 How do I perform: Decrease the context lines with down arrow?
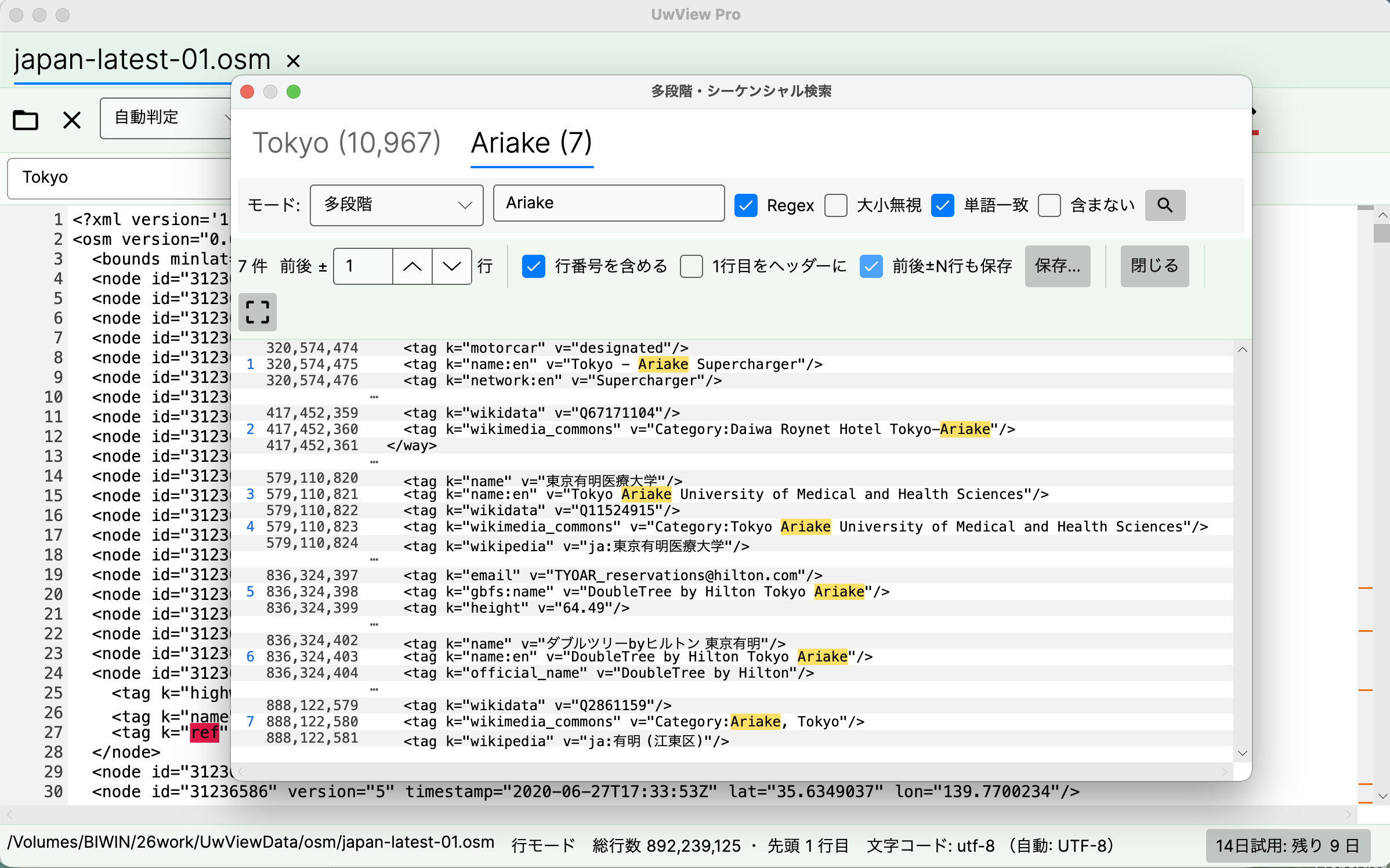tap(451, 266)
